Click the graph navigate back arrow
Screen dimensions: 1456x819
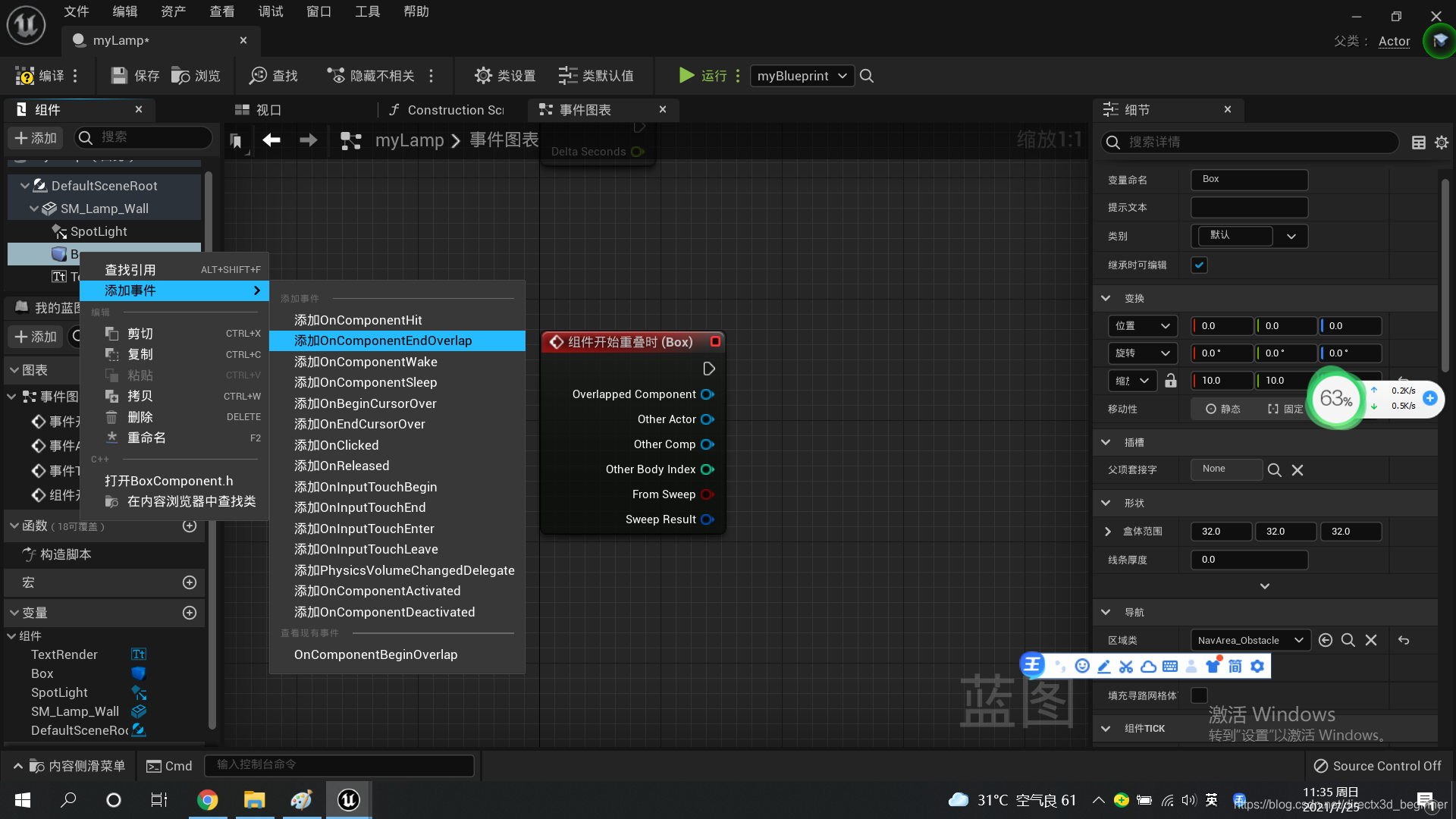[x=271, y=140]
